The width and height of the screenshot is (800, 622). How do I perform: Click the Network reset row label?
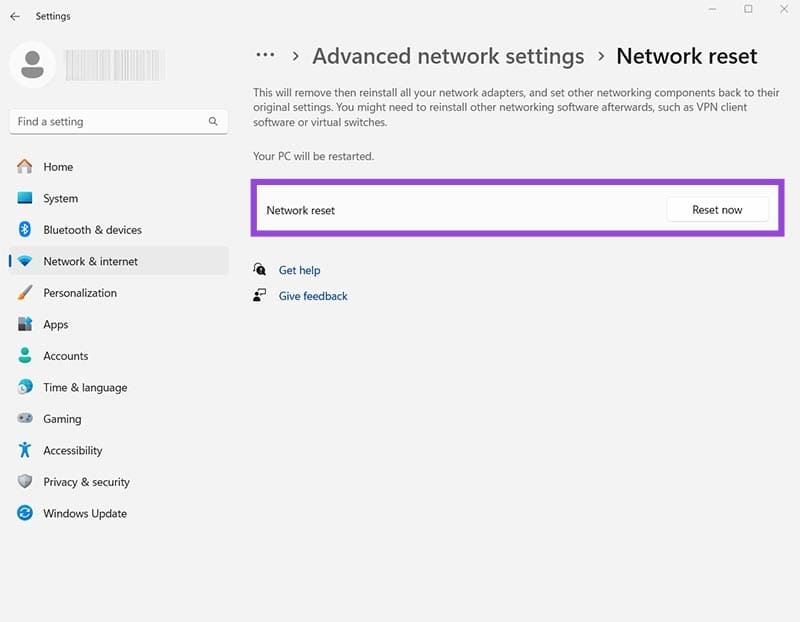coord(301,210)
